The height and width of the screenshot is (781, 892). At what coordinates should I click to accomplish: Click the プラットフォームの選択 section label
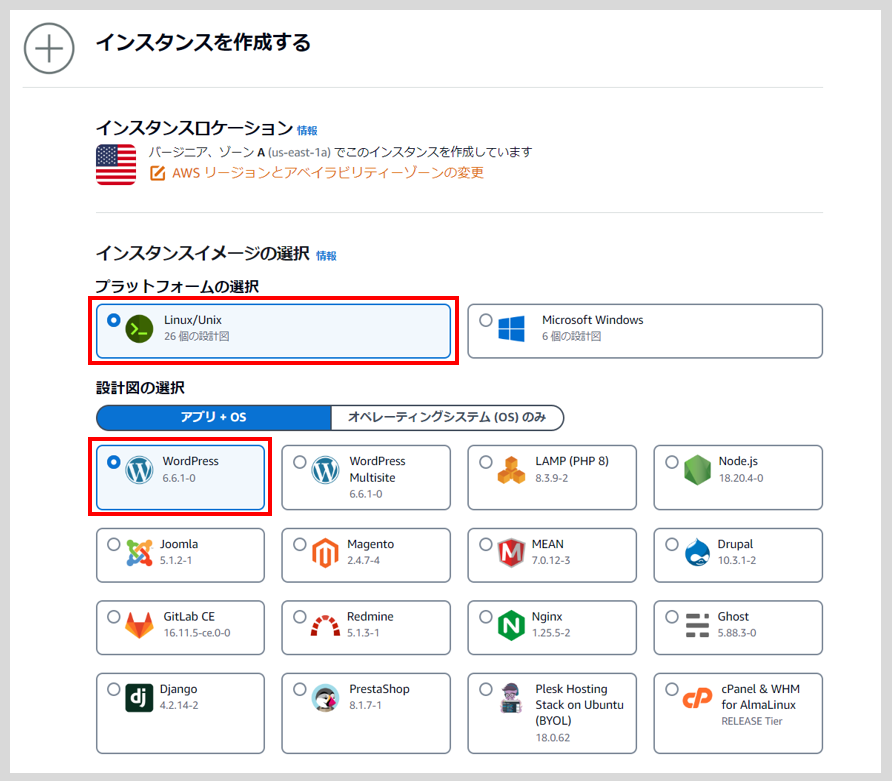click(177, 286)
